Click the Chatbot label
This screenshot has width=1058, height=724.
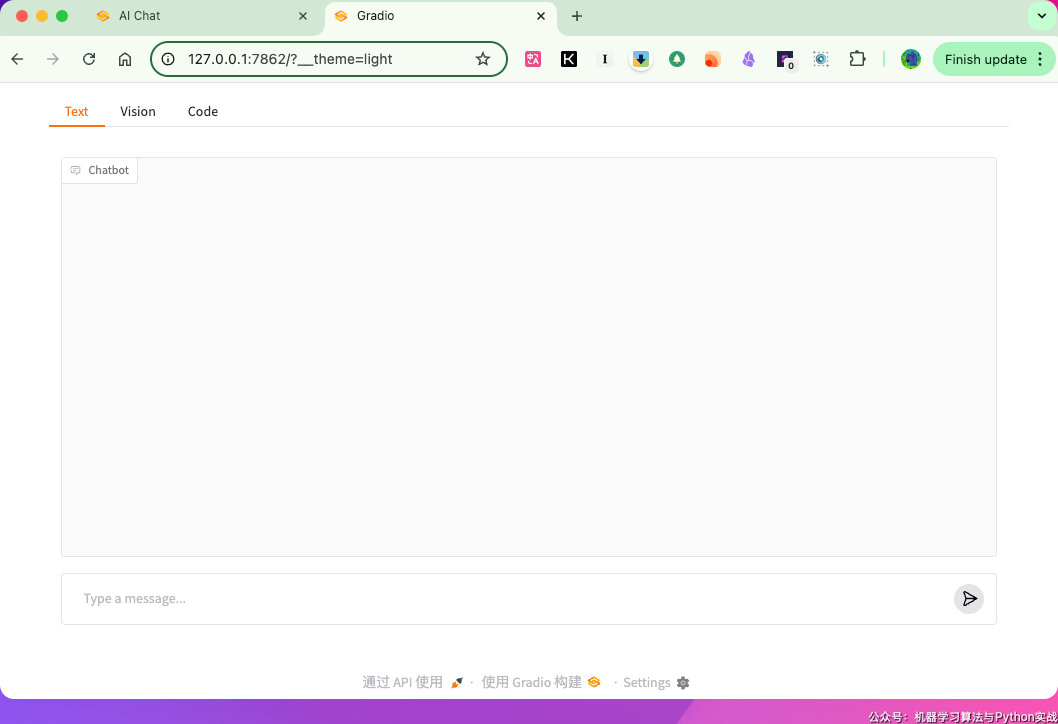coord(100,170)
